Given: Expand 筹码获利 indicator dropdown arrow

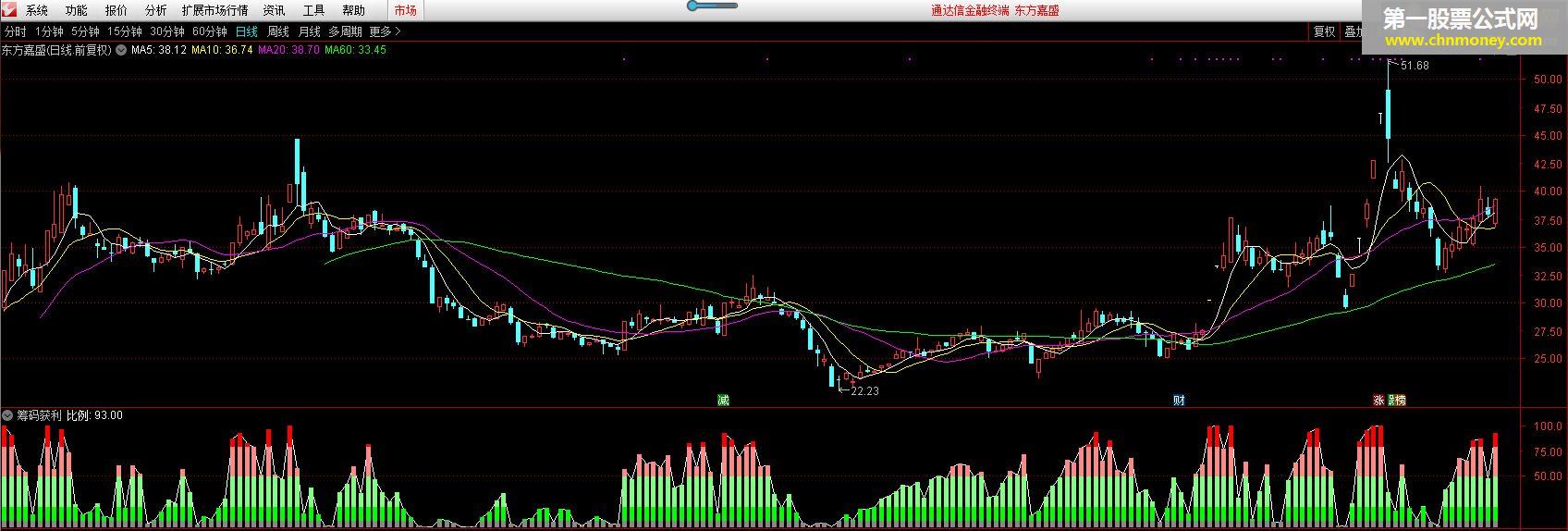Looking at the screenshot, I should (8, 415).
